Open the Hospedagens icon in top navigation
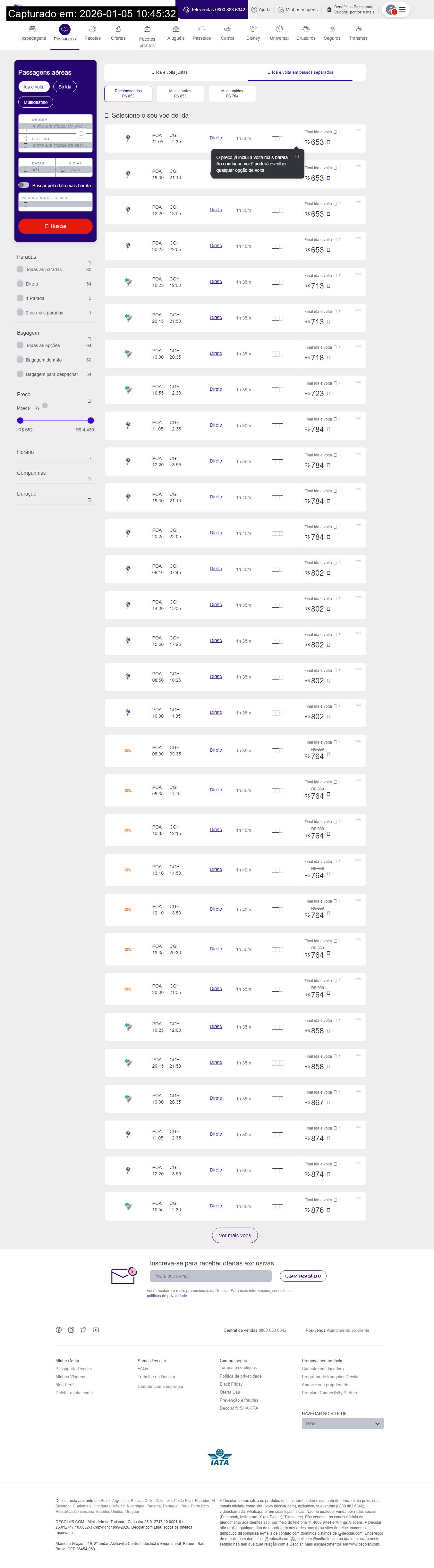This screenshot has height=1568, width=434. tap(32, 29)
